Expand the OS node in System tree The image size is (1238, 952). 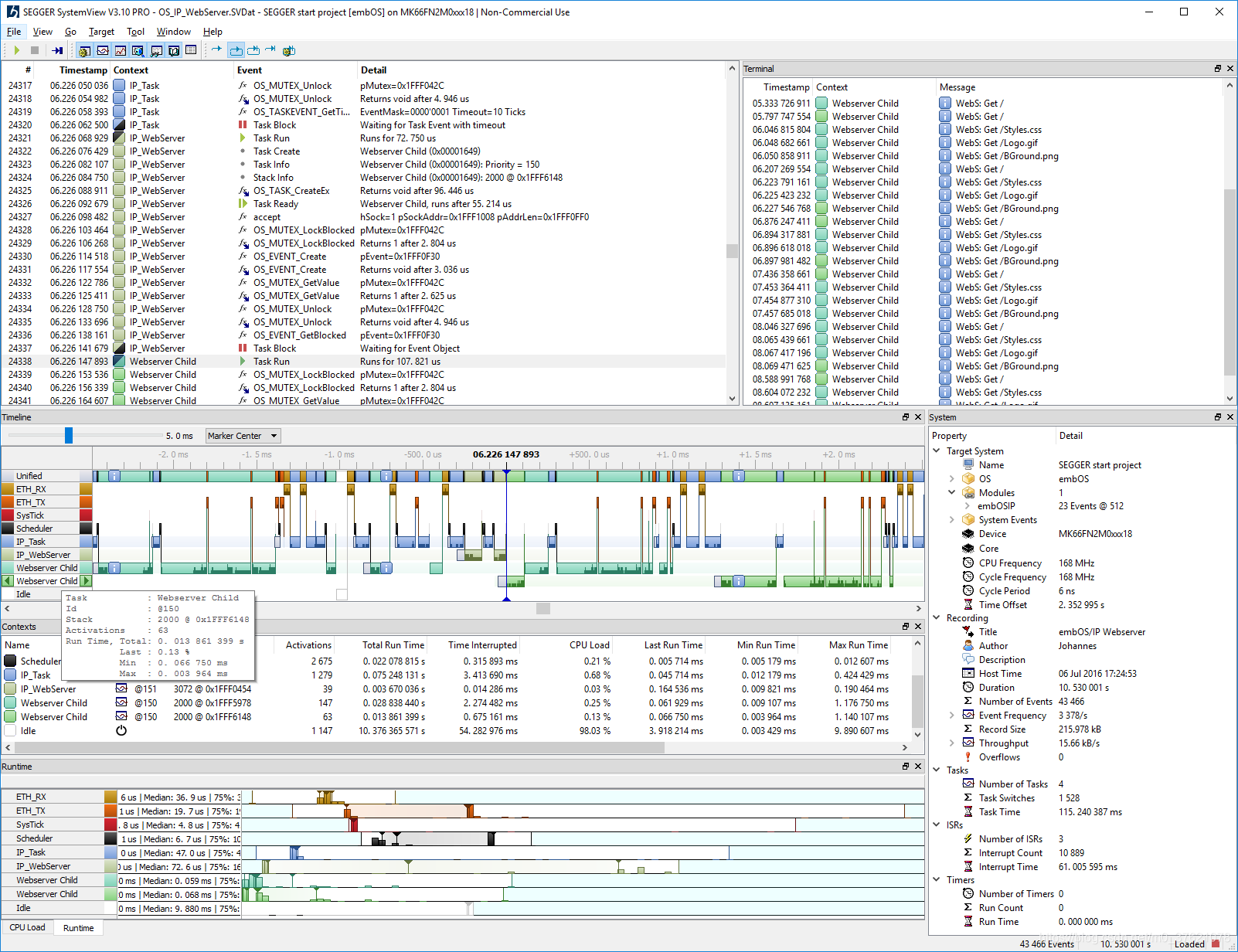tap(952, 479)
